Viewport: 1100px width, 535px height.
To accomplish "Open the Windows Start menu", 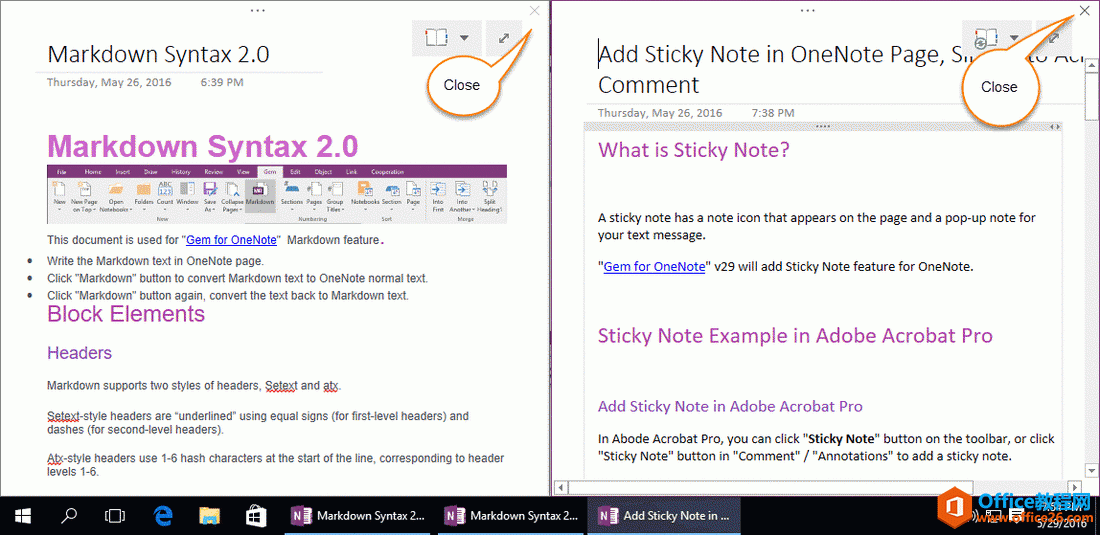I will click(22, 517).
